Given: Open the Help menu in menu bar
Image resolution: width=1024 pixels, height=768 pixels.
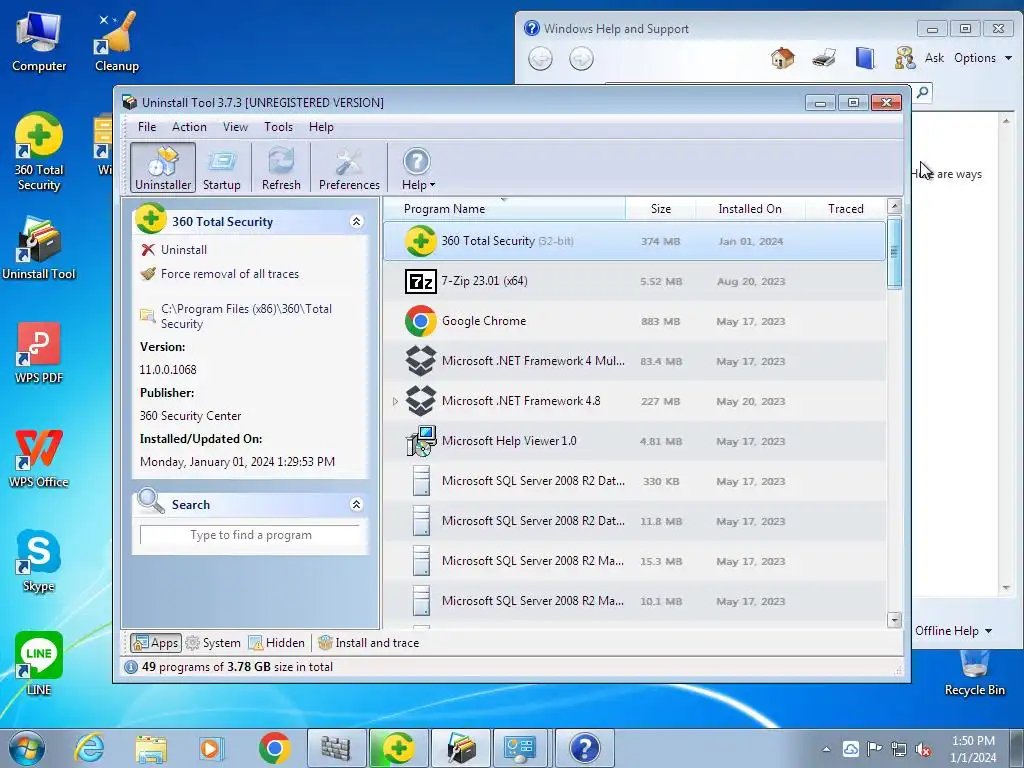Looking at the screenshot, I should coord(321,127).
